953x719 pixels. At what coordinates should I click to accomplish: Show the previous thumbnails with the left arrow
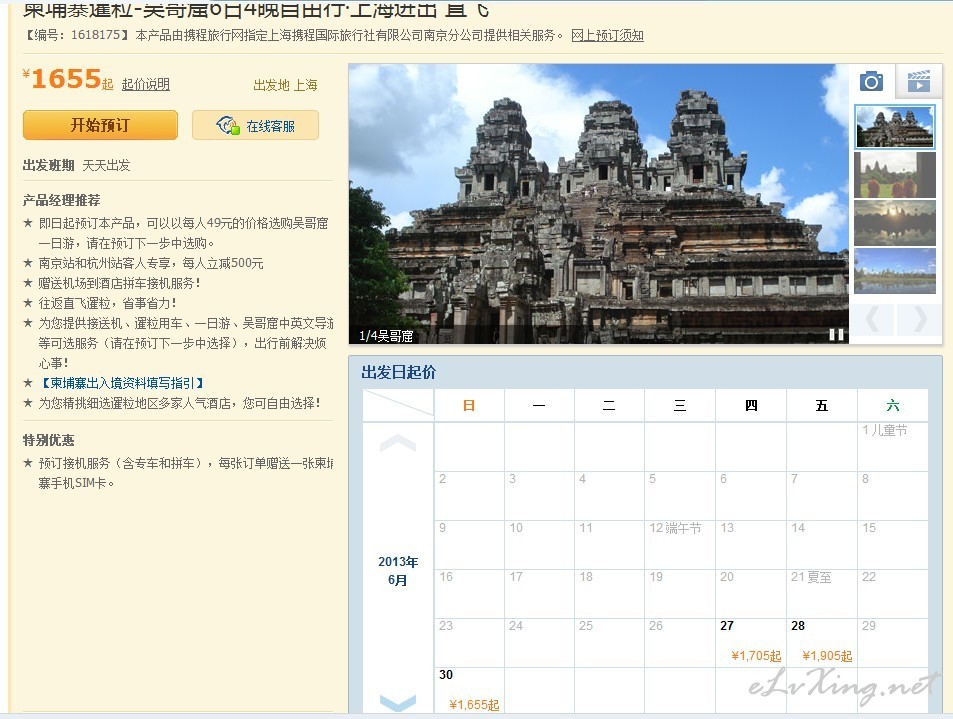click(x=873, y=318)
